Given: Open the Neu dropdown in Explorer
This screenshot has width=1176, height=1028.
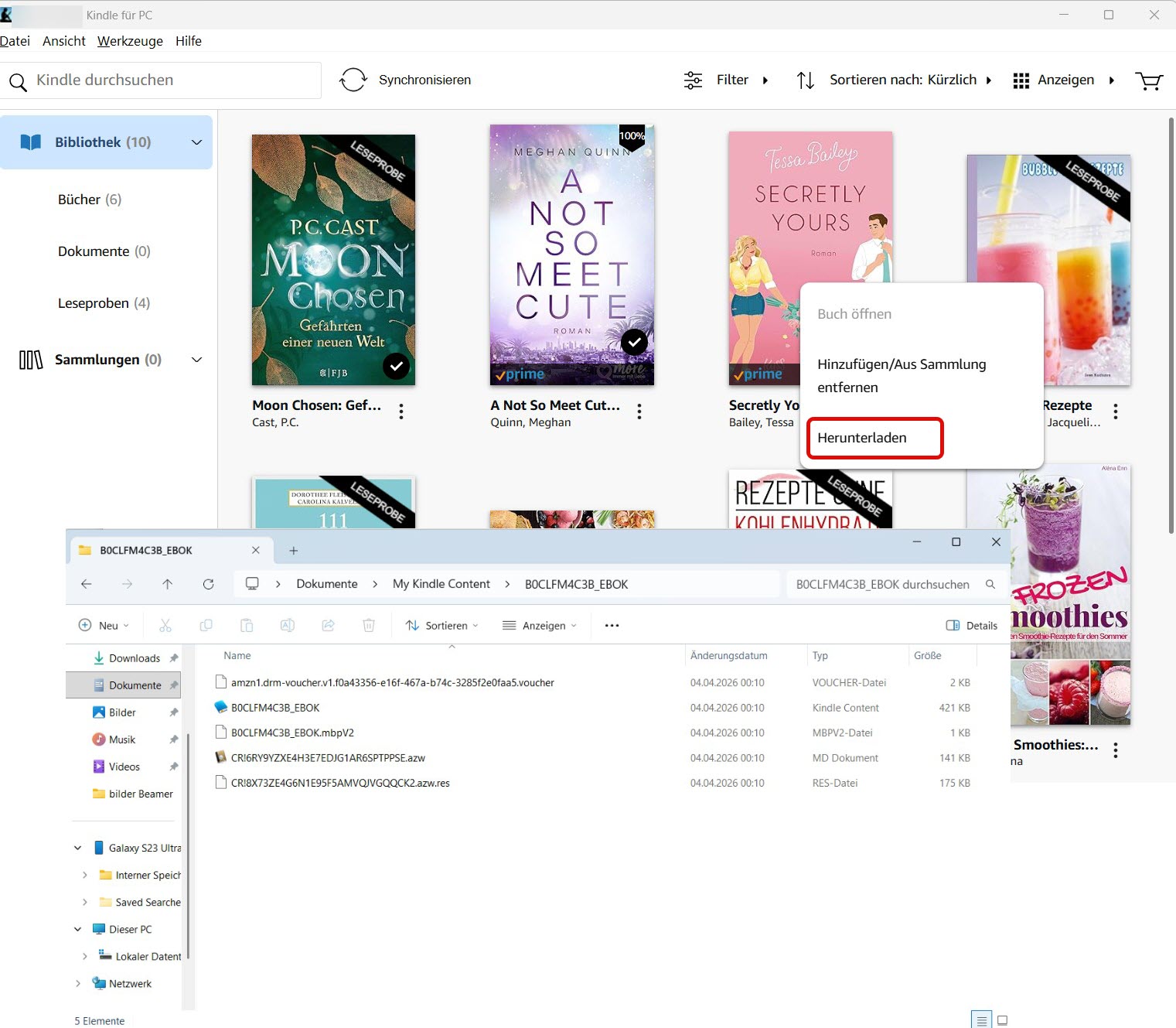Looking at the screenshot, I should [x=104, y=625].
